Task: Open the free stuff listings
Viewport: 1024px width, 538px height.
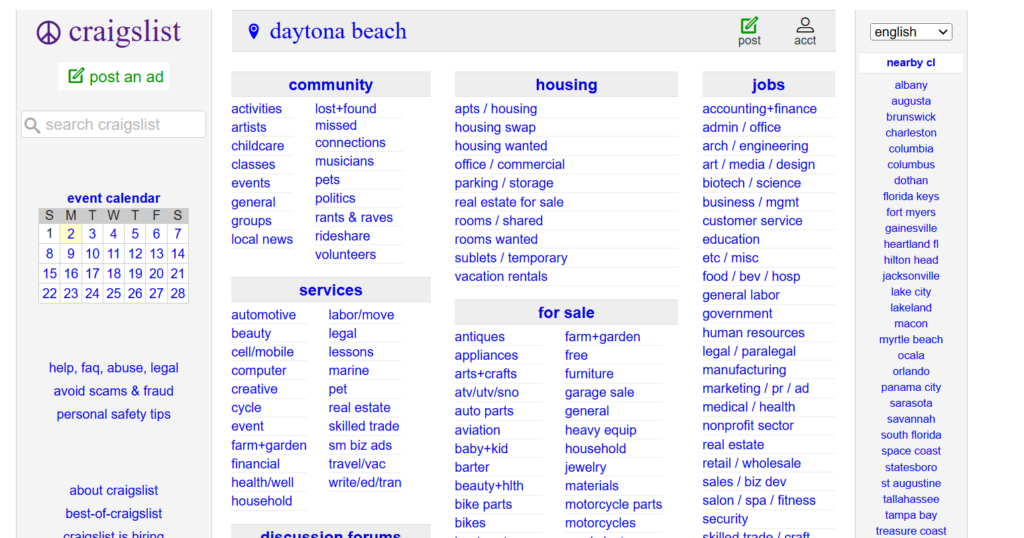Action: (576, 355)
